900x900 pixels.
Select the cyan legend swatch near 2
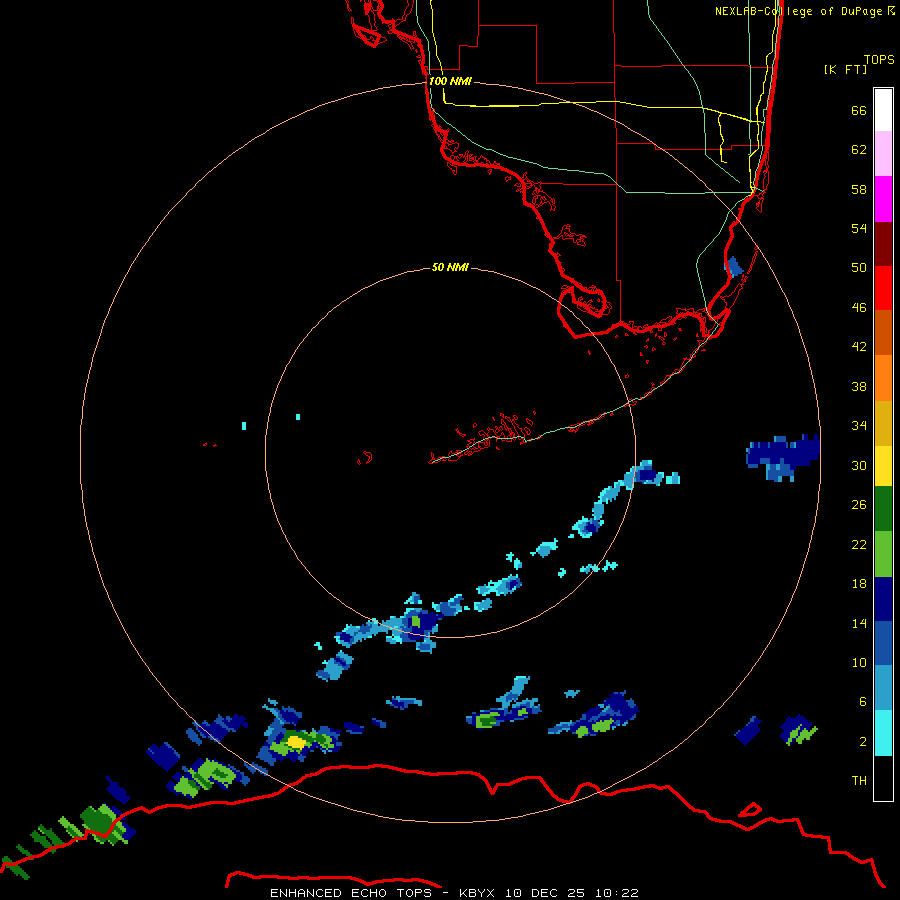[x=883, y=733]
